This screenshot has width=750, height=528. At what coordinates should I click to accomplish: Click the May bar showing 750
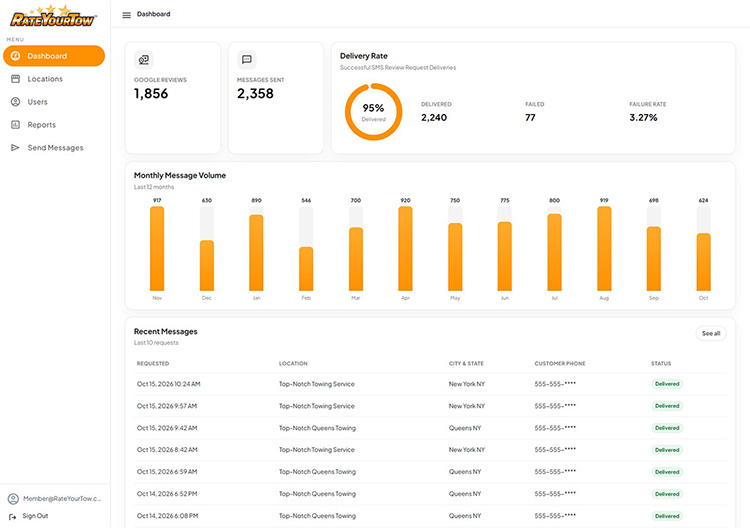455,257
